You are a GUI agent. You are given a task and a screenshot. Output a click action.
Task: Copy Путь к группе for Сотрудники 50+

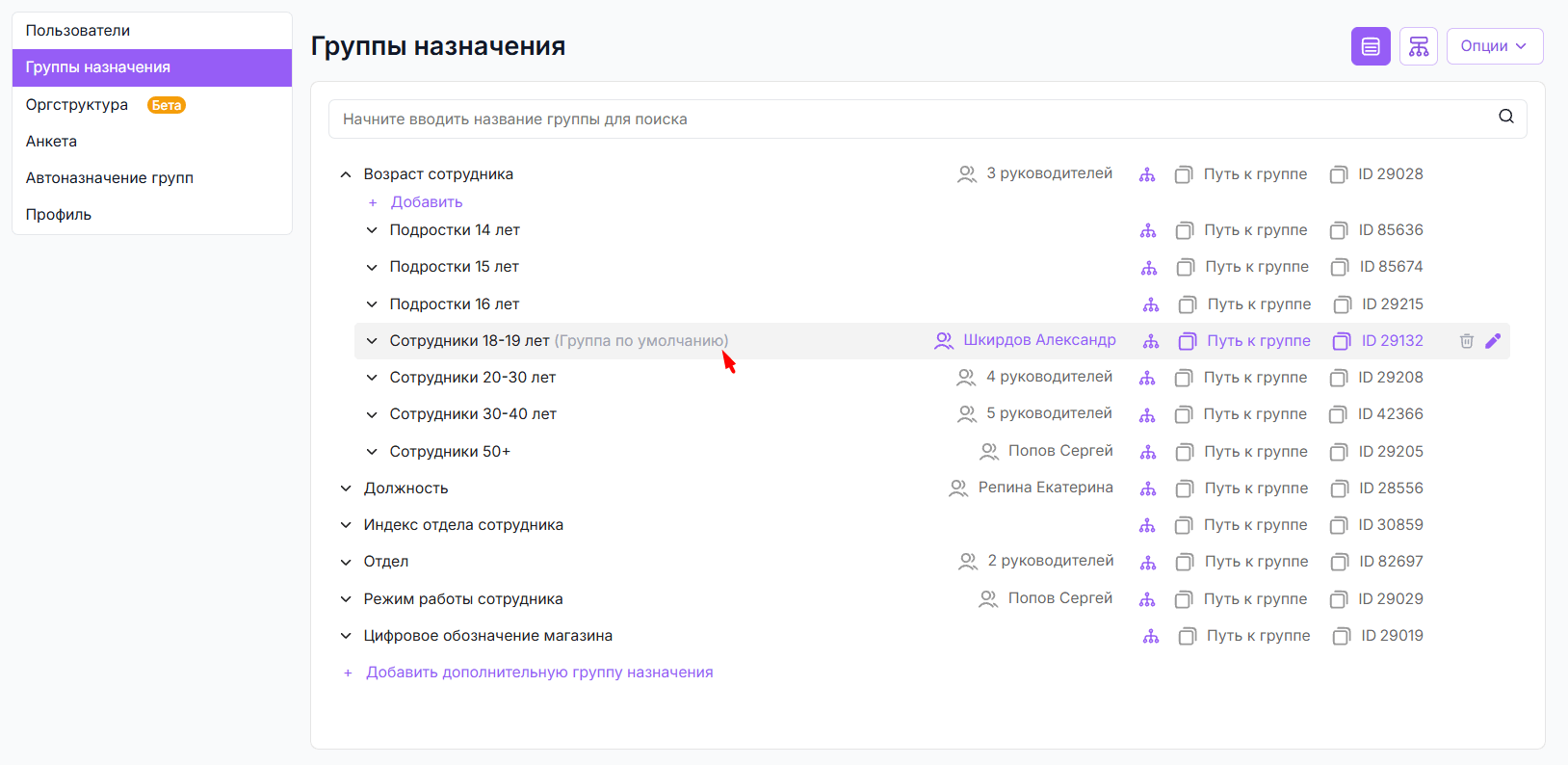1241,453
